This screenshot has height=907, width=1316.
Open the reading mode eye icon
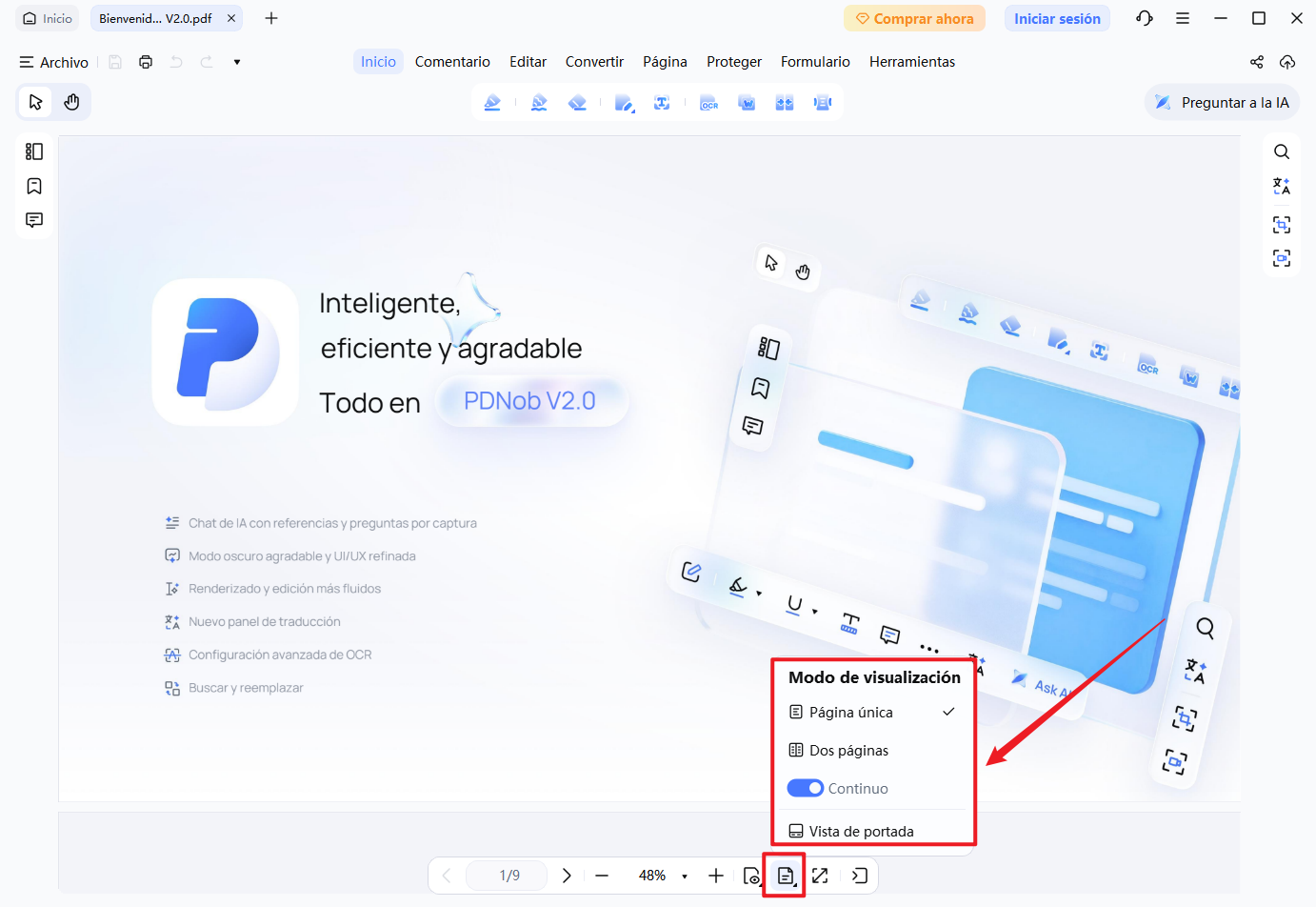pyautogui.click(x=751, y=876)
